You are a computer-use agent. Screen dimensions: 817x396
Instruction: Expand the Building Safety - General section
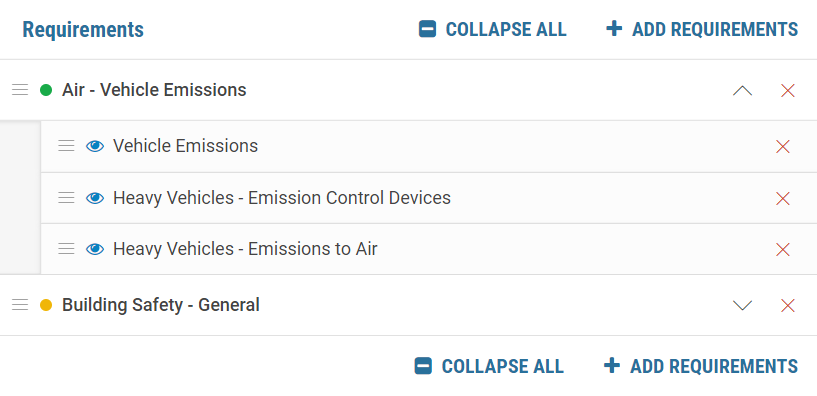click(742, 305)
